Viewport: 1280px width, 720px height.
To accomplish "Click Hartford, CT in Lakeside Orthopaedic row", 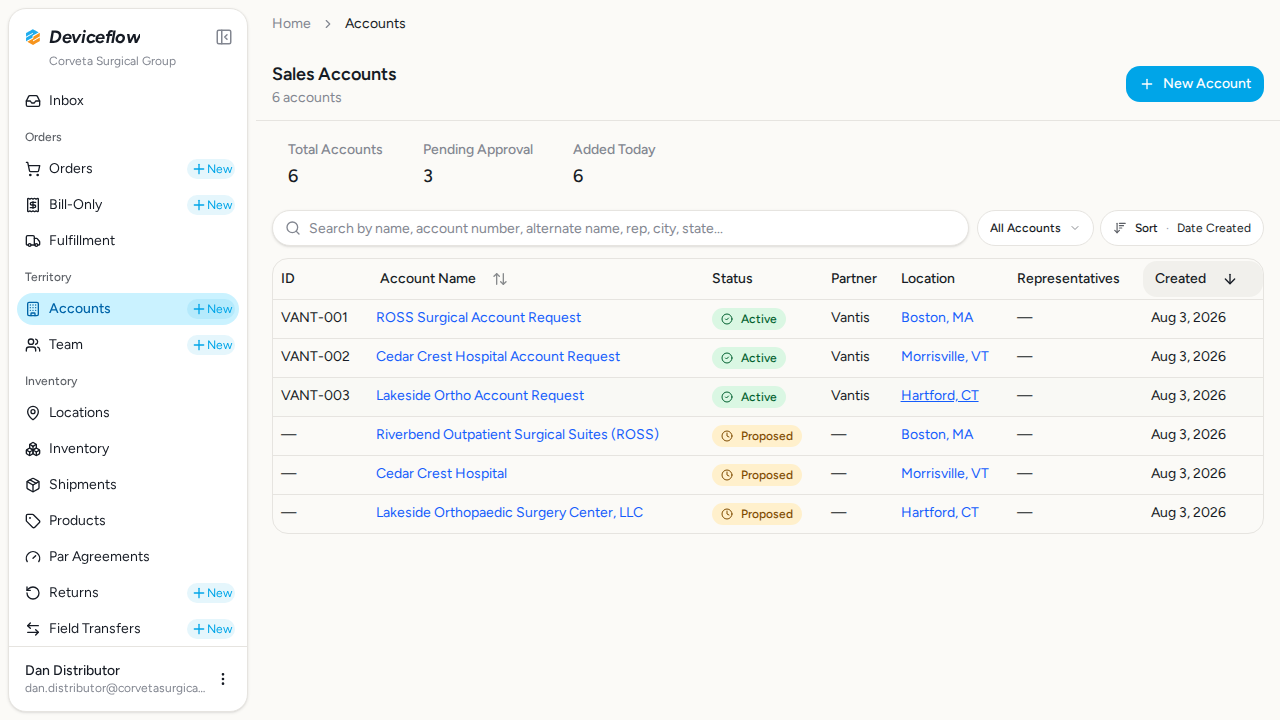I will pos(940,513).
